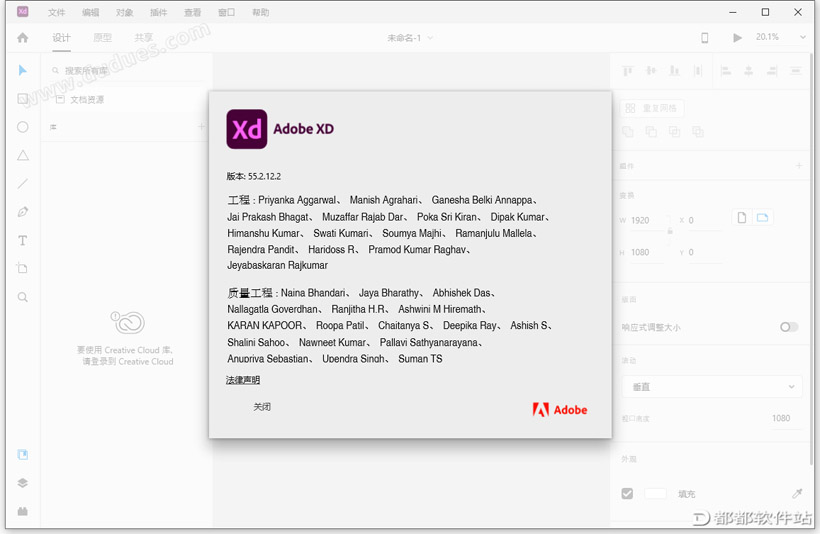Viewport: 820px width, 534px height.
Task: Click the align left icon
Action: coord(725,71)
